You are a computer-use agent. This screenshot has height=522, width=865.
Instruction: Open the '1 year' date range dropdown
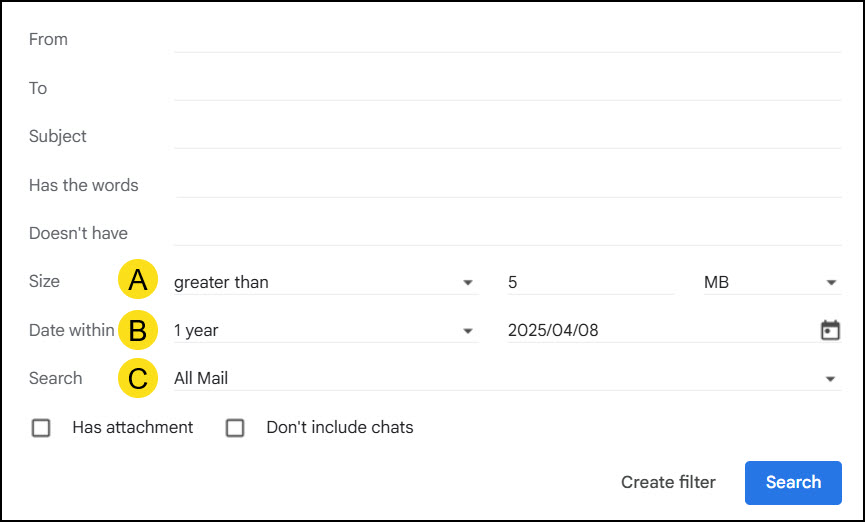click(323, 330)
